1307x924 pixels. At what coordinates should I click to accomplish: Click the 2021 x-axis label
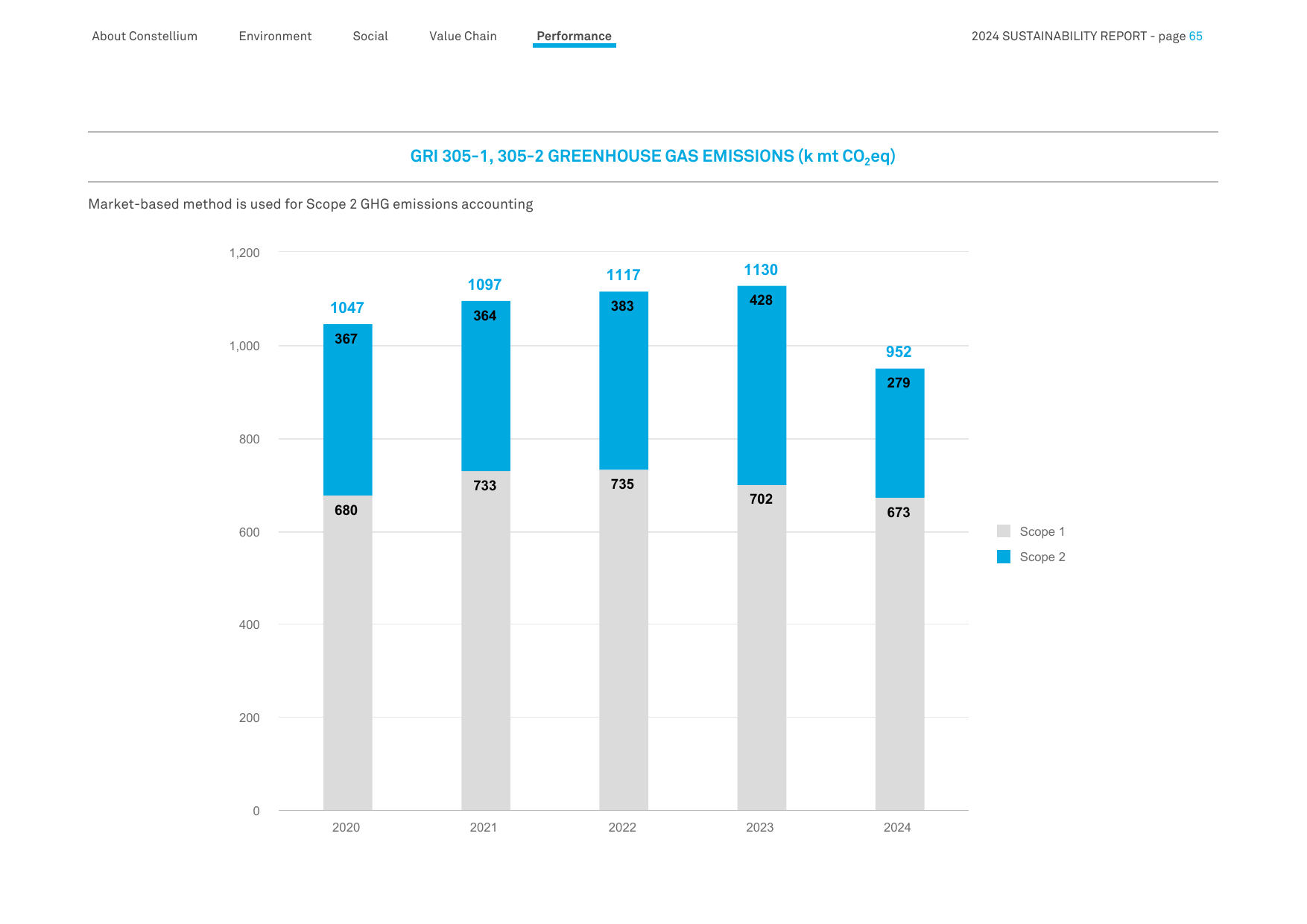point(484,827)
